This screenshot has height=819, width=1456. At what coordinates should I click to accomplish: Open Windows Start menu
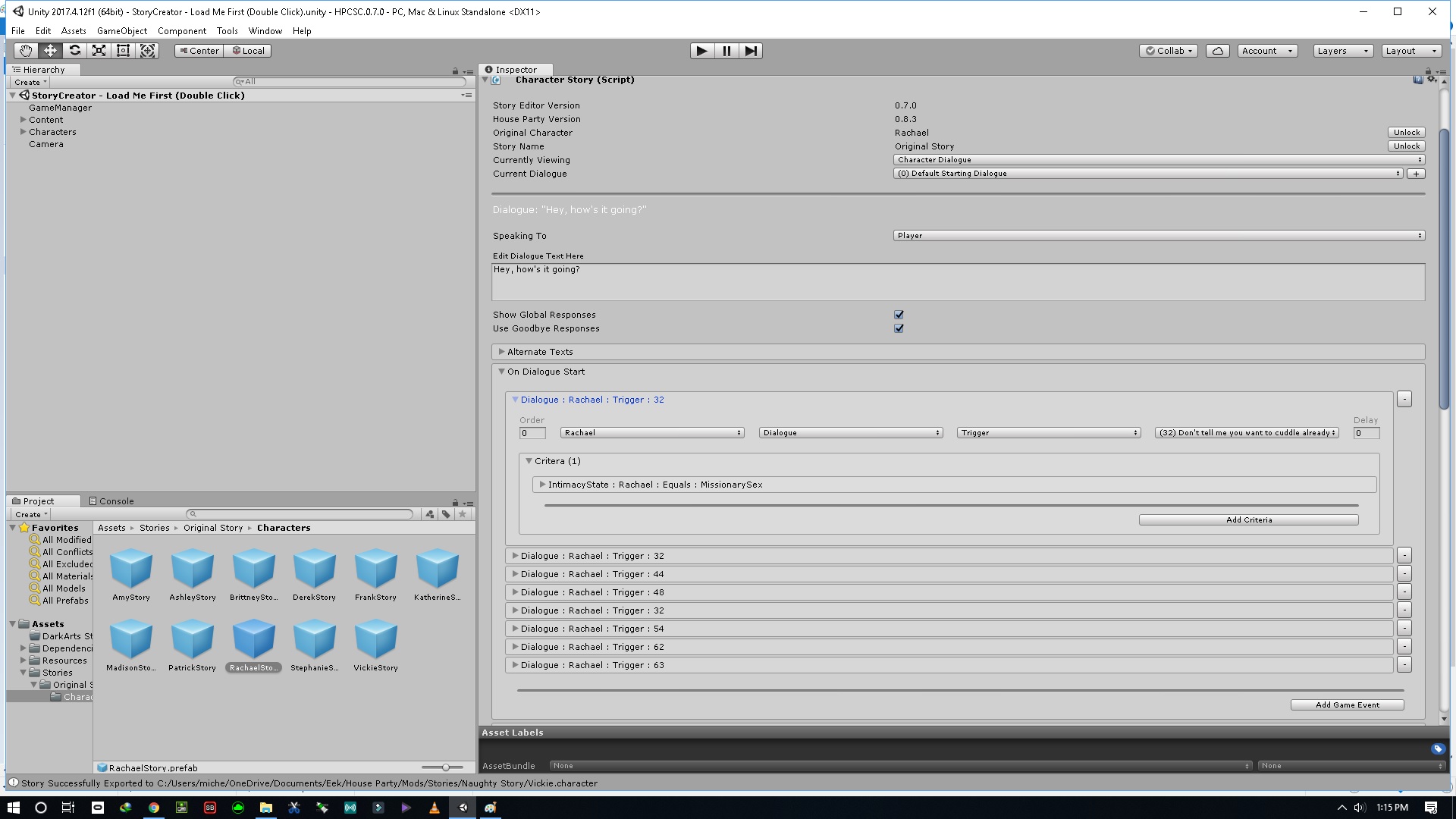[x=13, y=808]
